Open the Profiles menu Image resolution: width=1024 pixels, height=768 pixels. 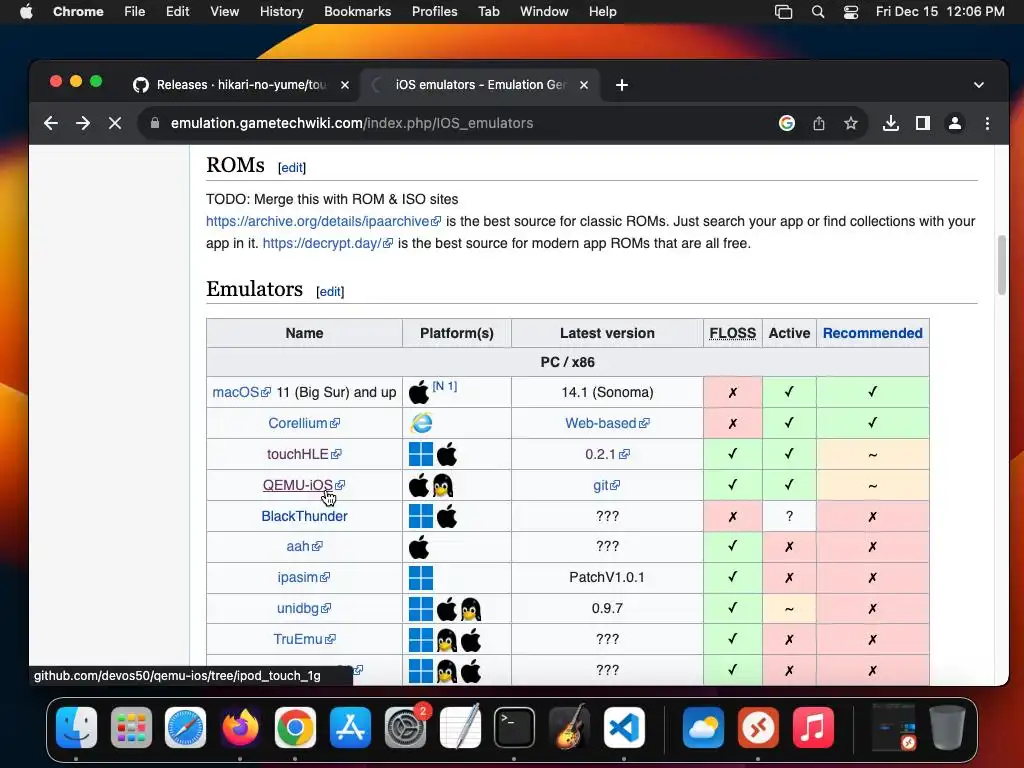pyautogui.click(x=434, y=11)
